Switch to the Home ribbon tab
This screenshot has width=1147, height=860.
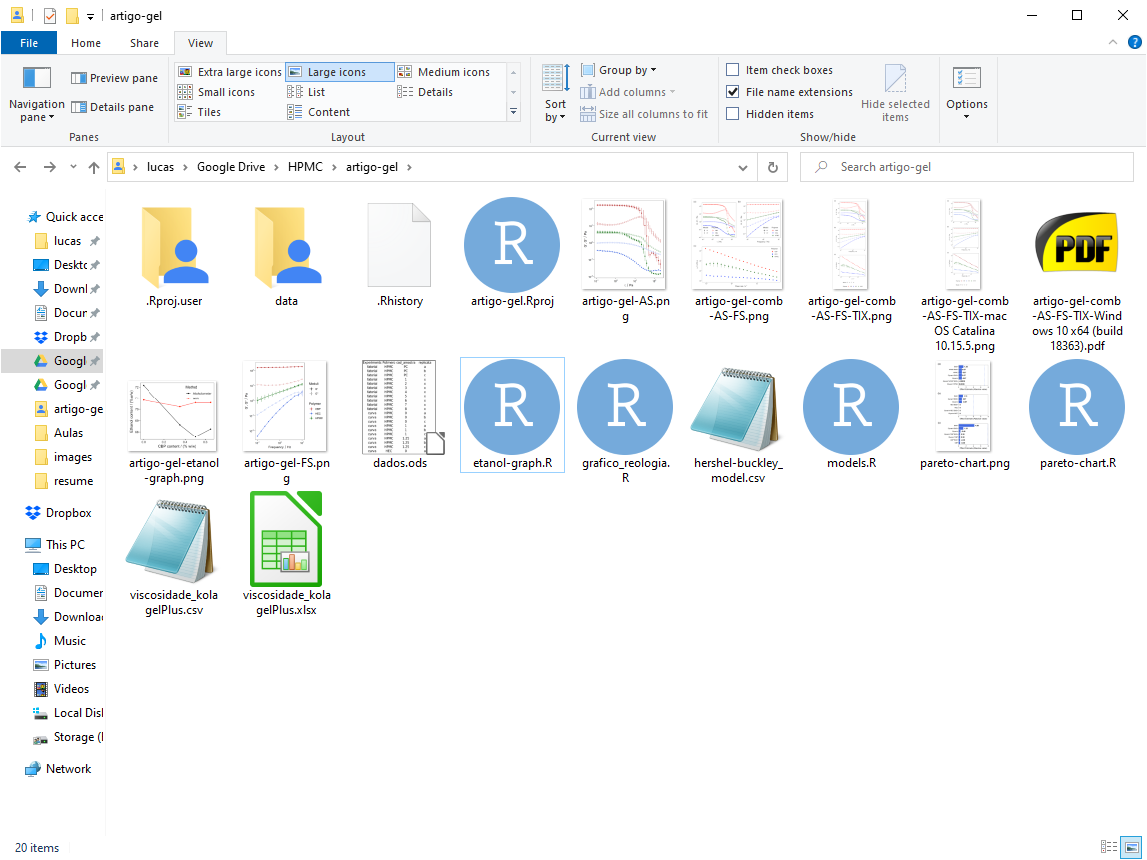click(86, 43)
